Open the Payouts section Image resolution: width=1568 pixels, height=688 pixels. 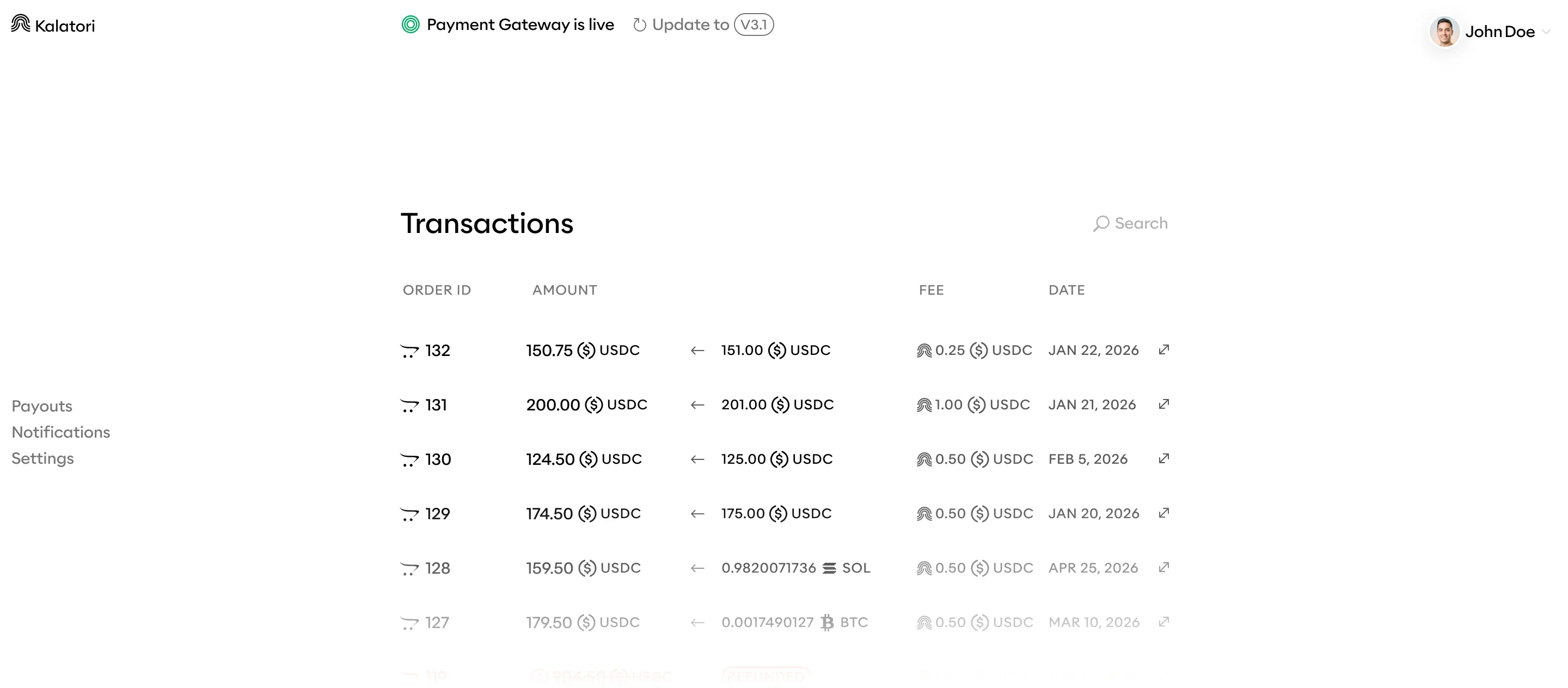click(41, 405)
